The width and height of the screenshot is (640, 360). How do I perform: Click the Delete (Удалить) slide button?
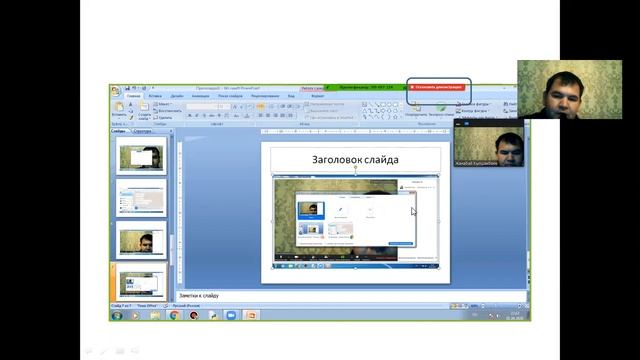[163, 117]
